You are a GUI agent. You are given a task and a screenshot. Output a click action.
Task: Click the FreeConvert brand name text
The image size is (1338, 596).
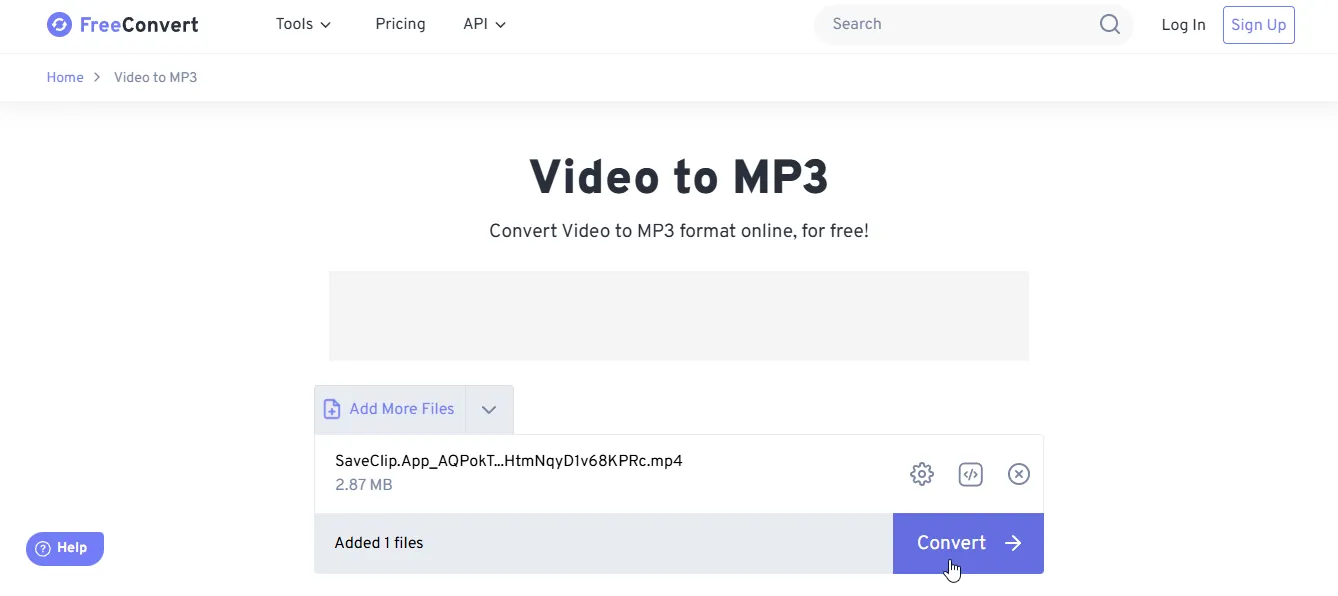point(139,25)
